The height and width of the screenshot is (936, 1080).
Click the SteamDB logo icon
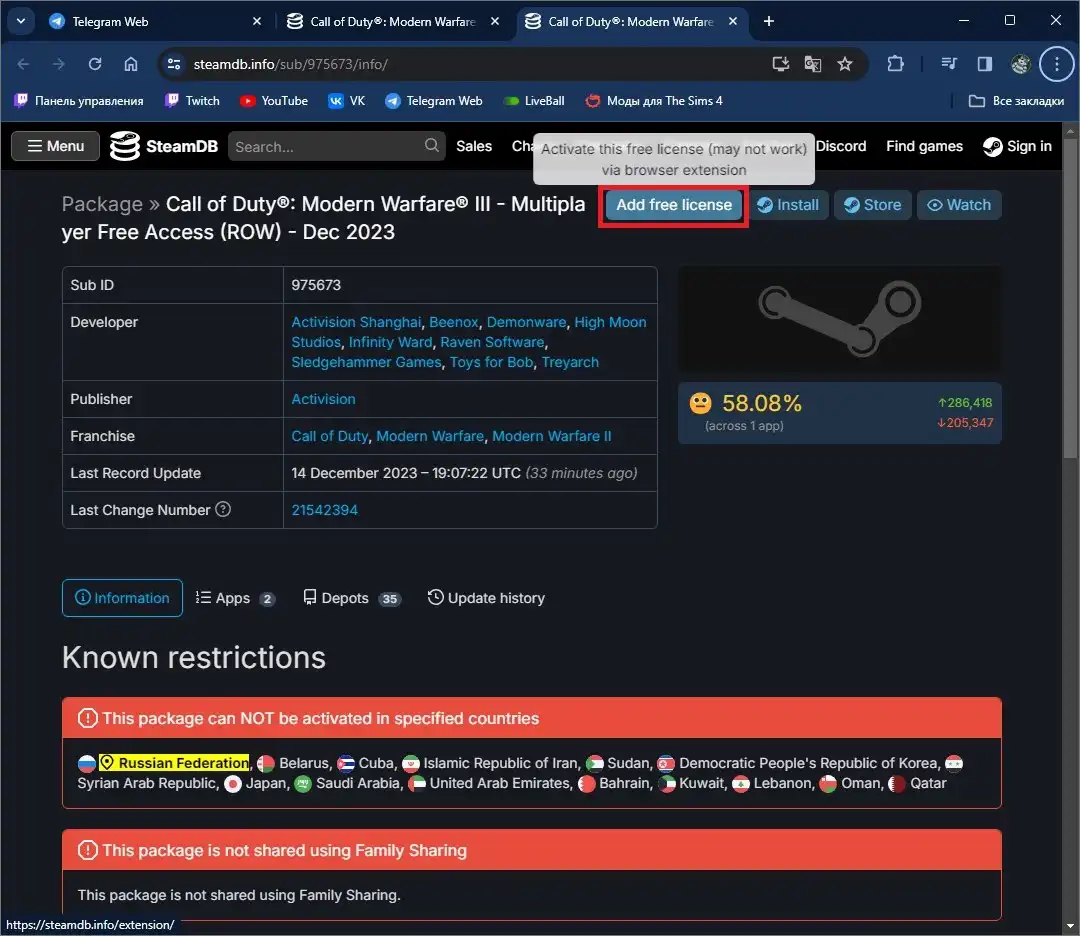(125, 146)
